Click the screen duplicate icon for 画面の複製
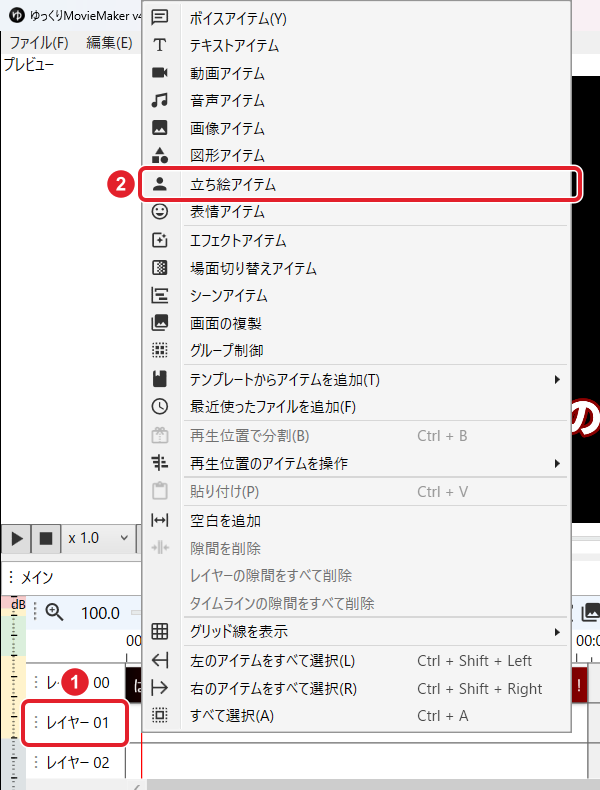 click(x=160, y=322)
